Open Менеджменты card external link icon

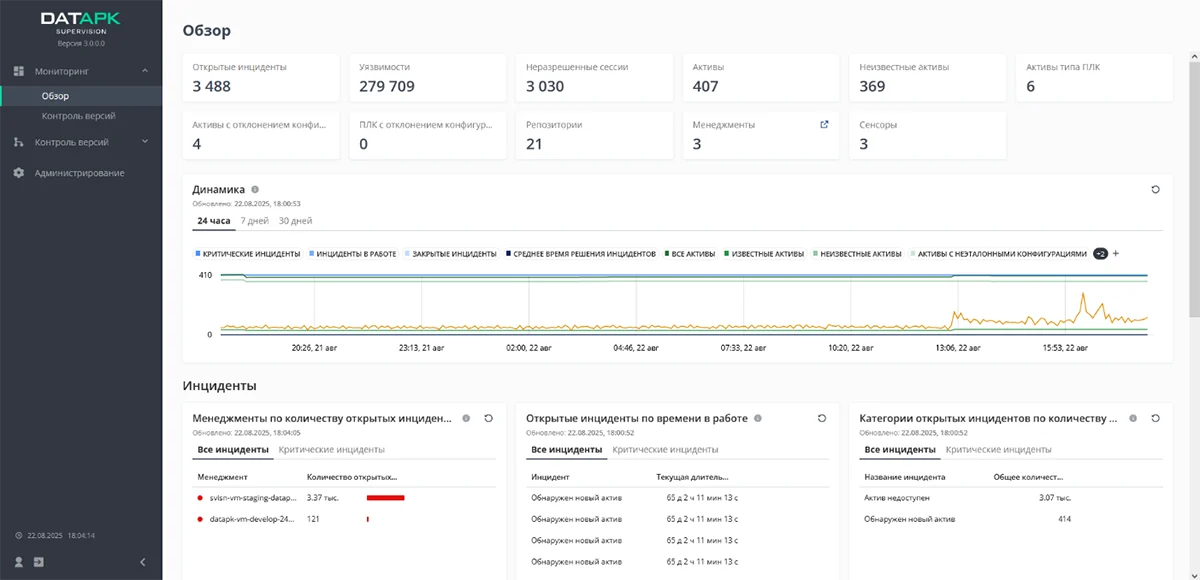(x=824, y=125)
